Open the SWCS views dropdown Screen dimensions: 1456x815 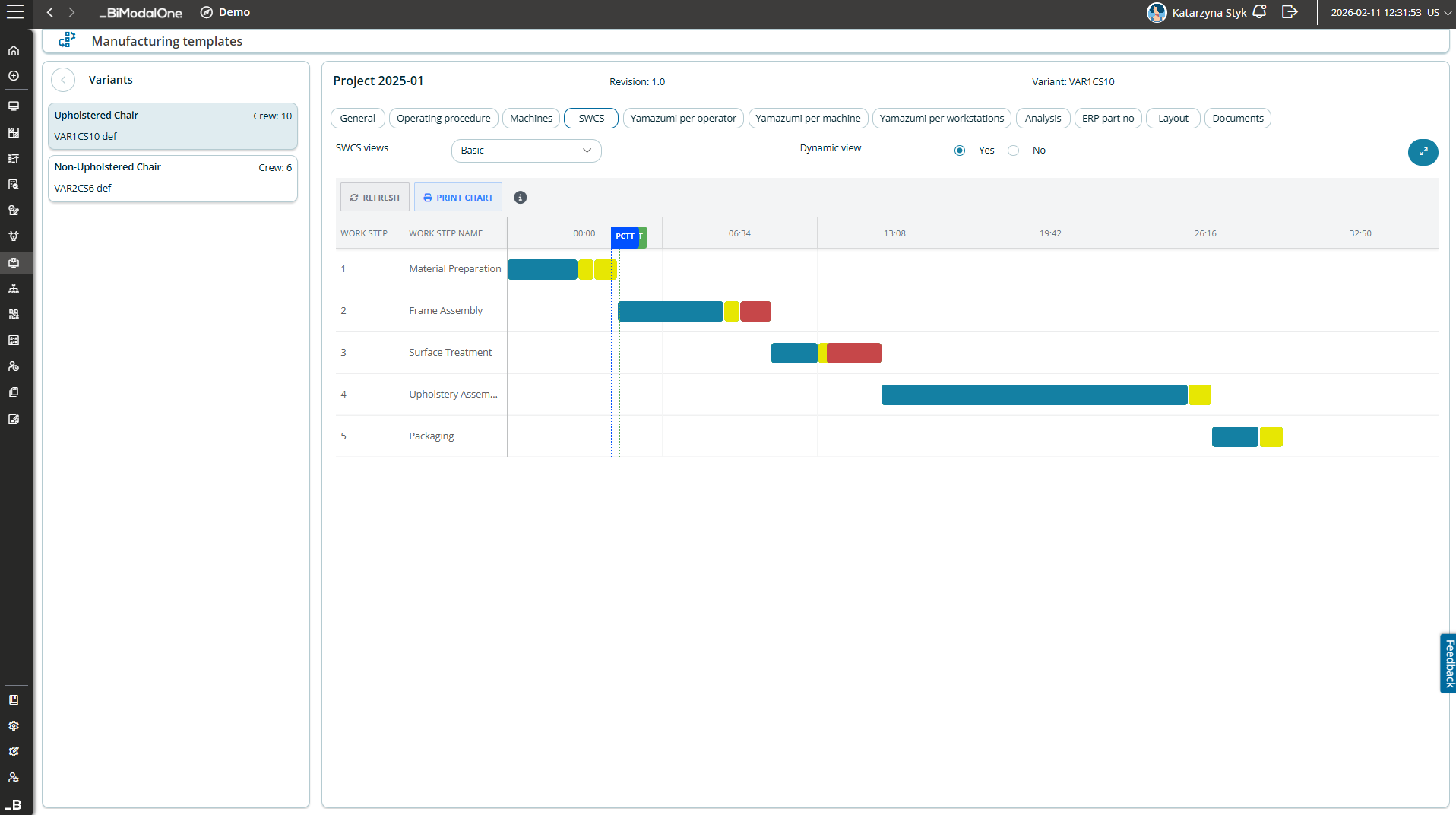(x=526, y=151)
